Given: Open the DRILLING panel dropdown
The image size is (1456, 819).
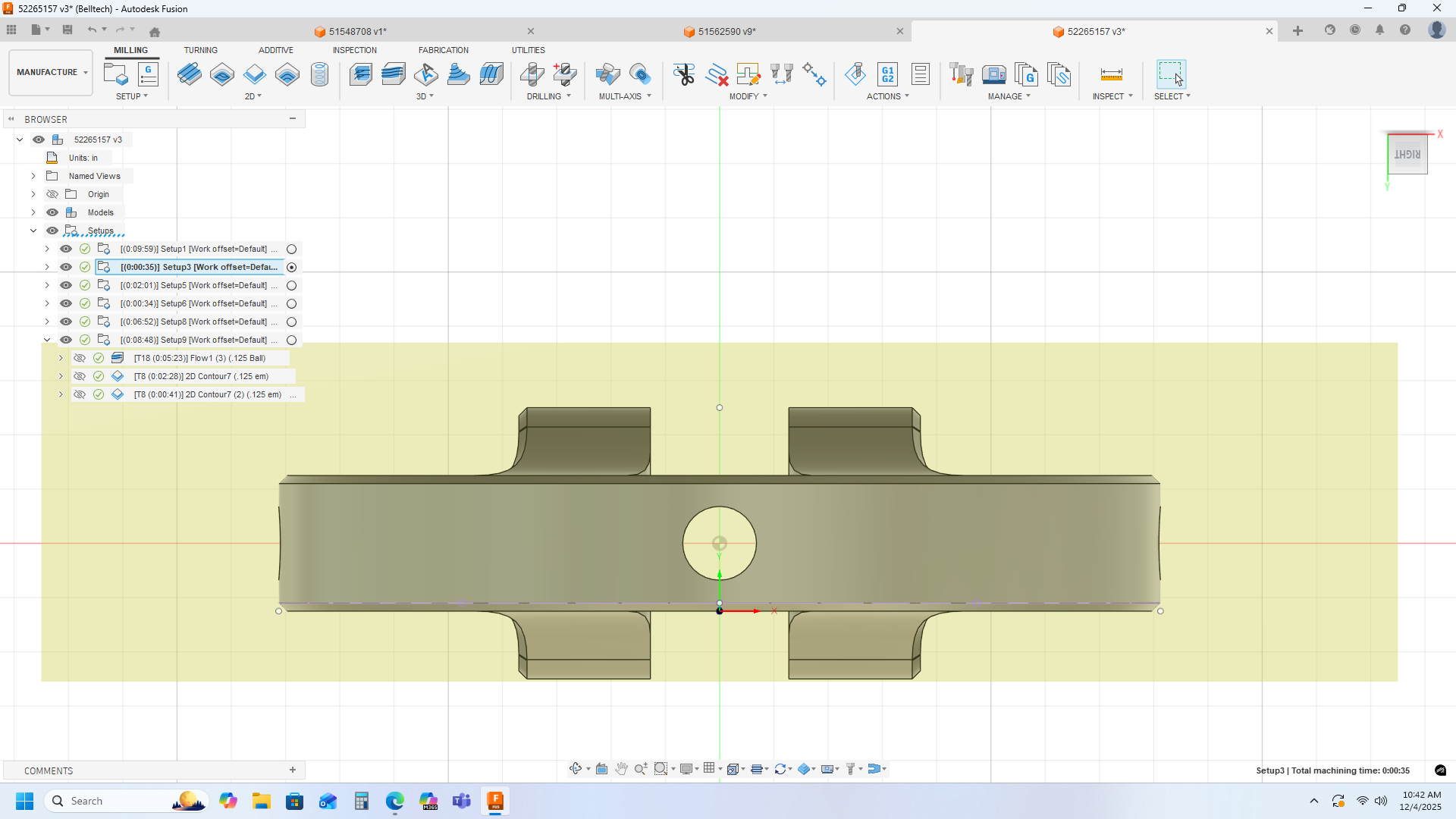Looking at the screenshot, I should coord(549,96).
